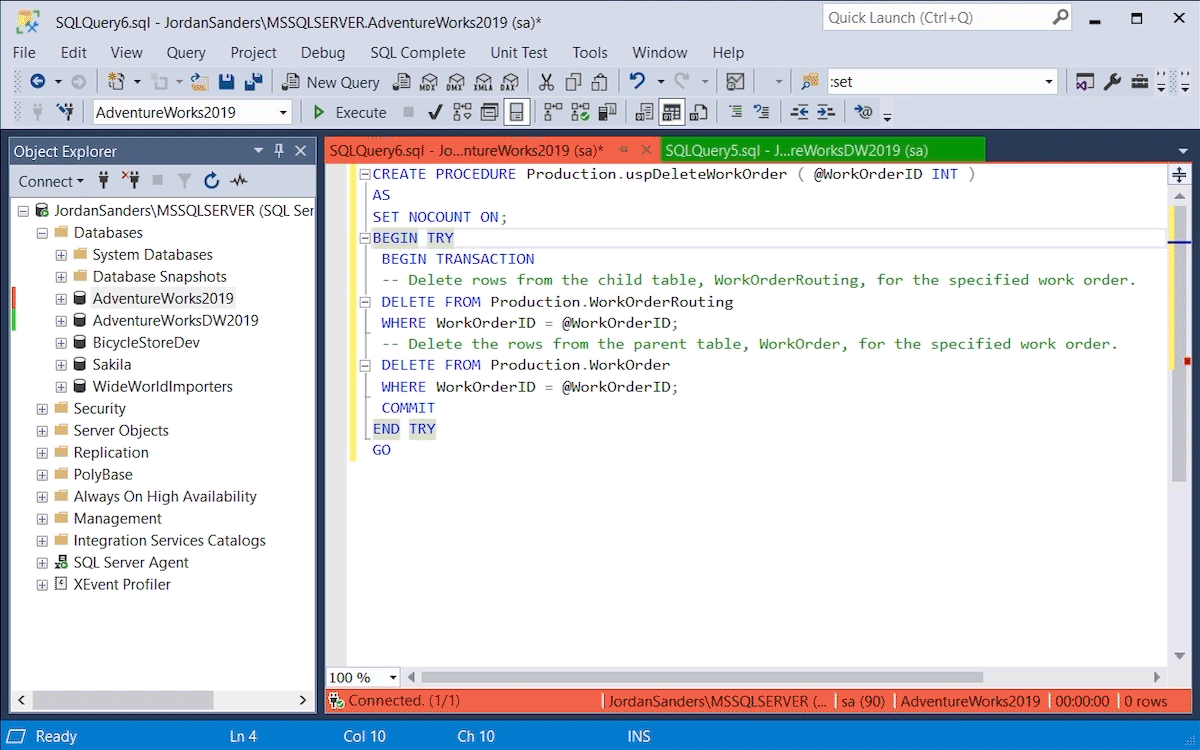Expand the Security folder node
1200x750 pixels.
coord(42,409)
